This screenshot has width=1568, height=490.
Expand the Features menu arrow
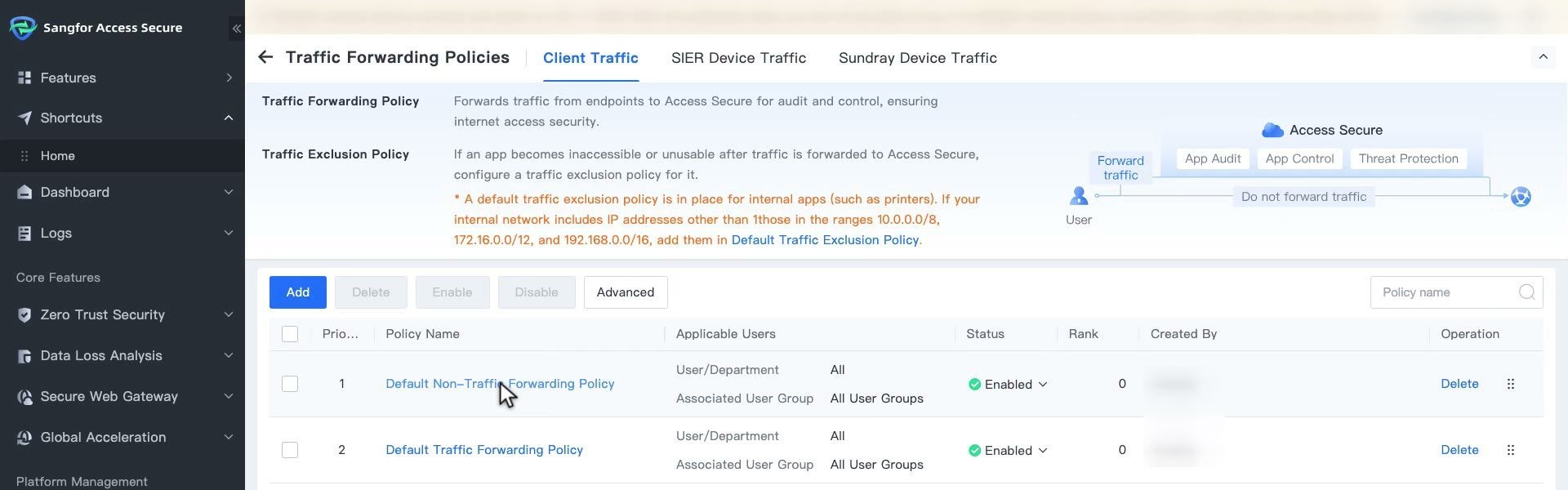(229, 78)
